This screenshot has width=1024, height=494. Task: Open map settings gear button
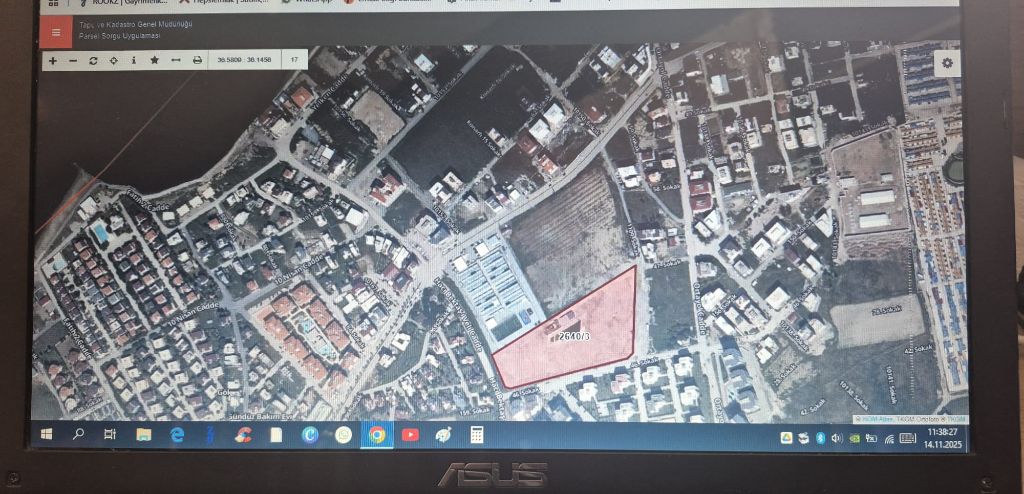tap(946, 63)
